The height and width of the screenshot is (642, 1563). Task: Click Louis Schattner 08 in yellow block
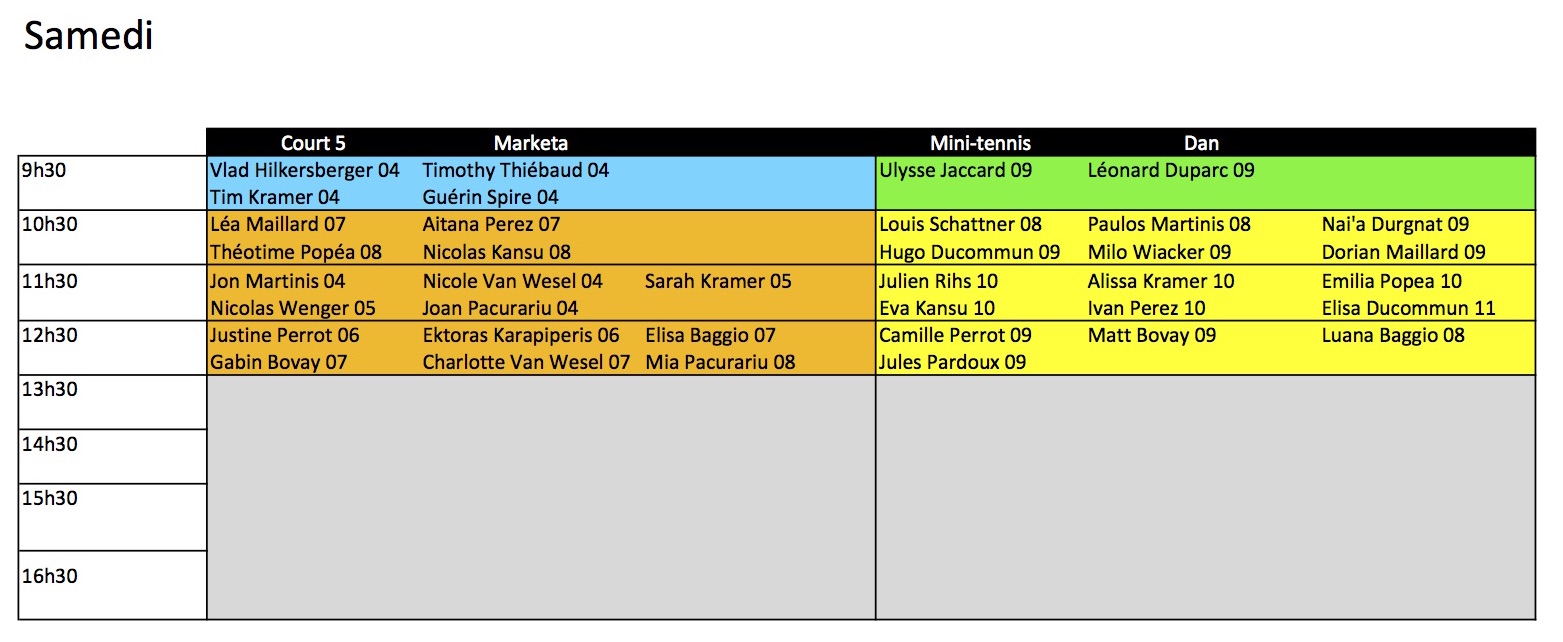click(960, 224)
